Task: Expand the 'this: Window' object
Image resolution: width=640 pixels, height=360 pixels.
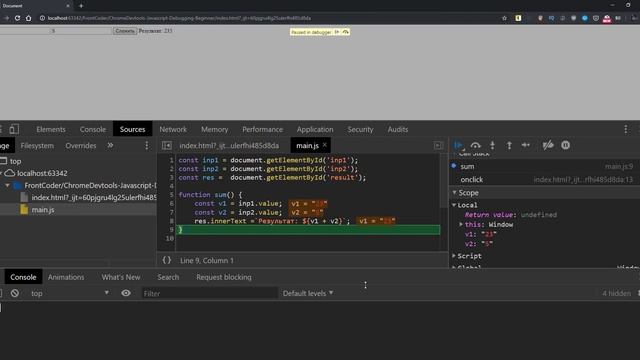Action: click(x=461, y=224)
